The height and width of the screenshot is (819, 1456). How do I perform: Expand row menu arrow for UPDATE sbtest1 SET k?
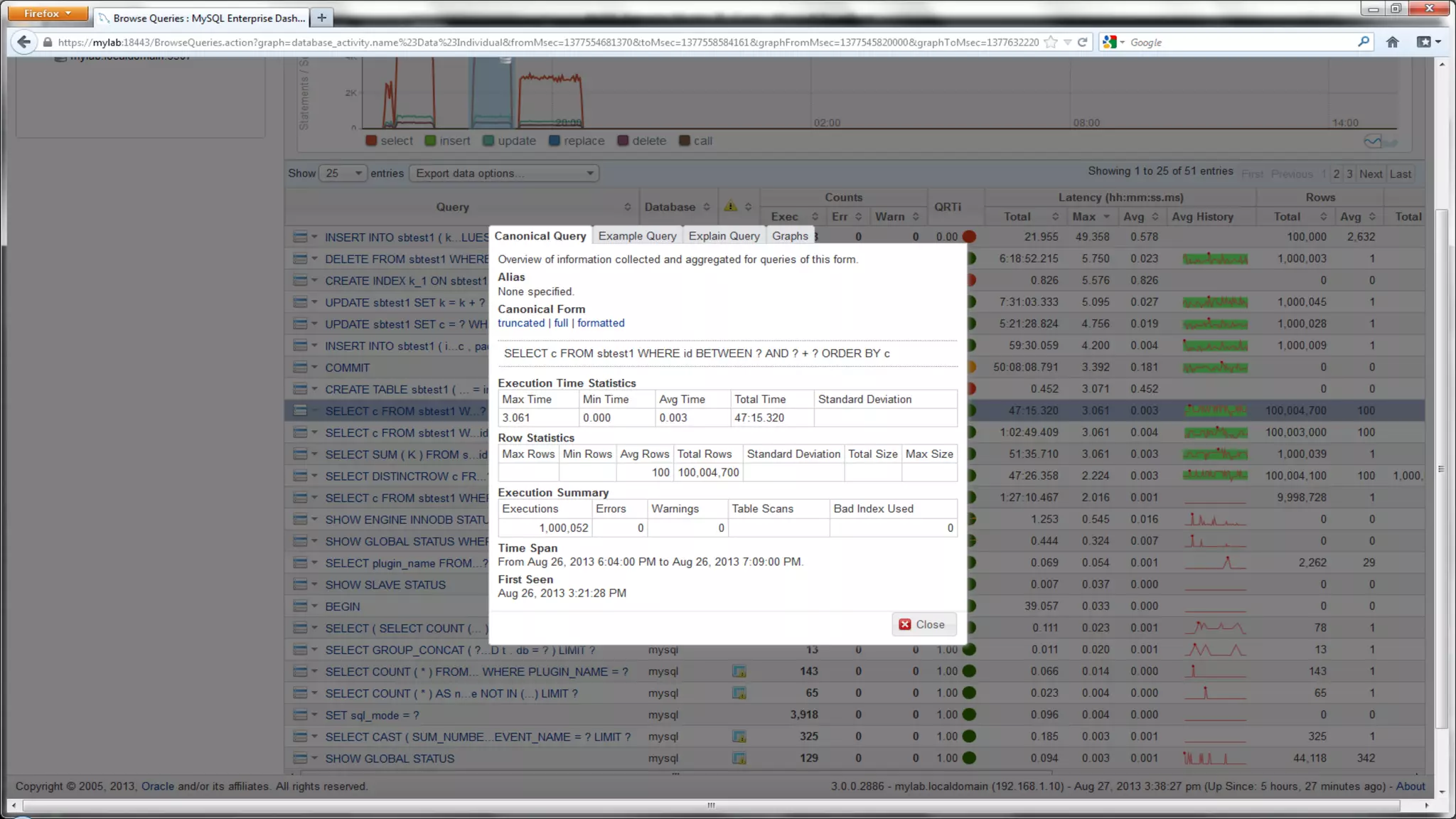[315, 302]
